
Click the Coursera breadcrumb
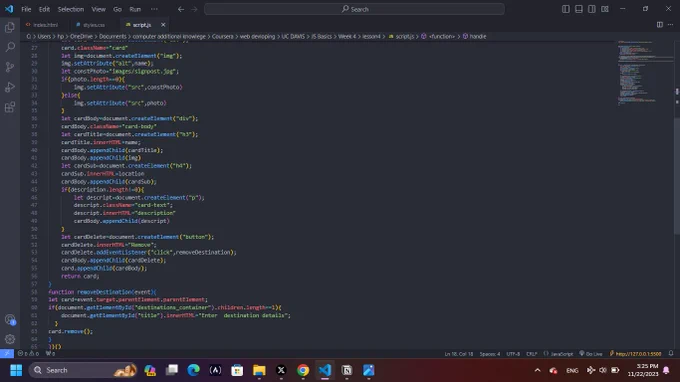click(x=222, y=36)
